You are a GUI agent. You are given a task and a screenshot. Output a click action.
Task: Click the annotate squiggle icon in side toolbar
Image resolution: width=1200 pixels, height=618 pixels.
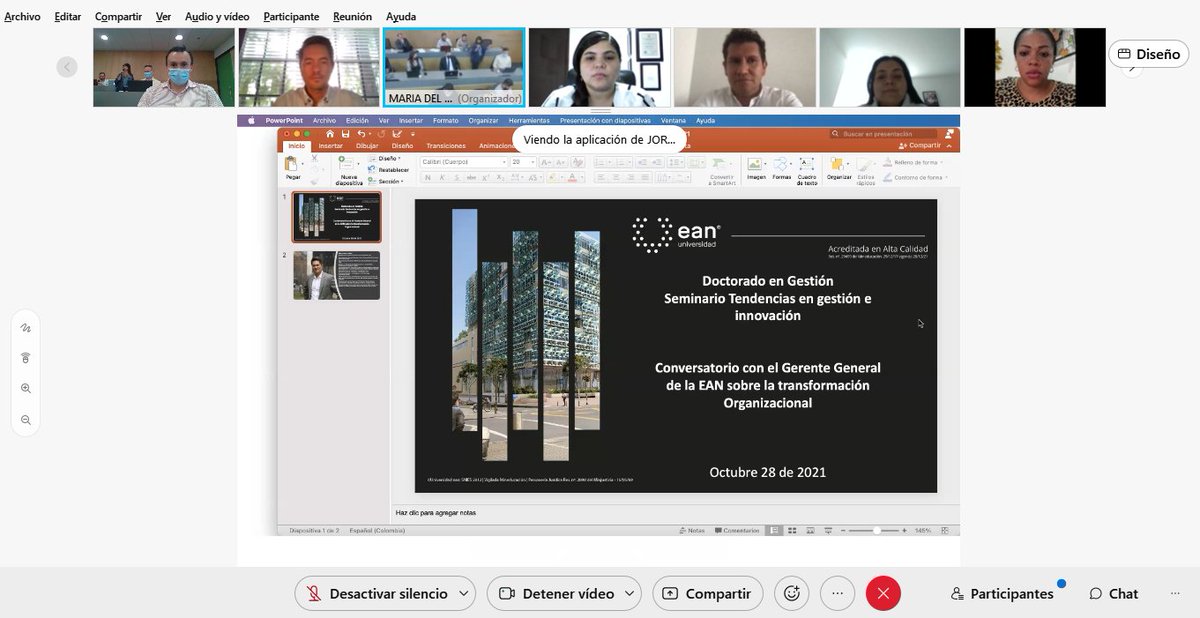click(26, 327)
